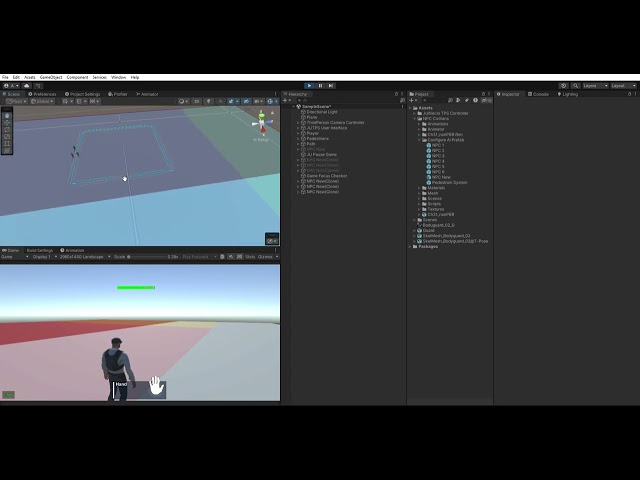Expand the Materials folder in Project

(x=419, y=188)
